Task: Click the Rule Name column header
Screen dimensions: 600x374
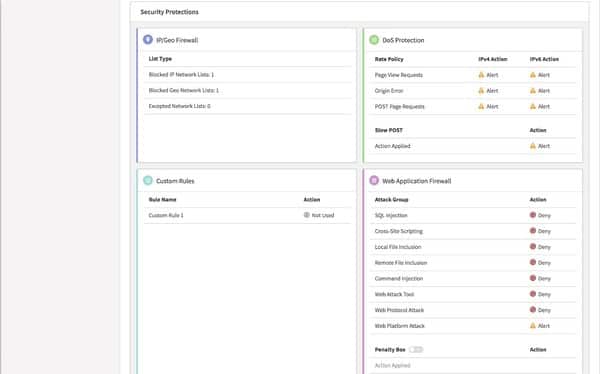Action: coord(162,199)
